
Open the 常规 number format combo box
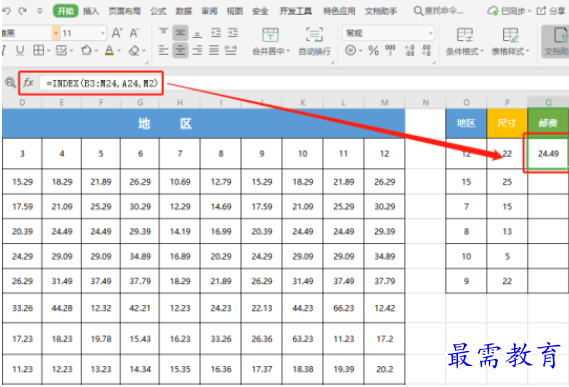[388, 33]
